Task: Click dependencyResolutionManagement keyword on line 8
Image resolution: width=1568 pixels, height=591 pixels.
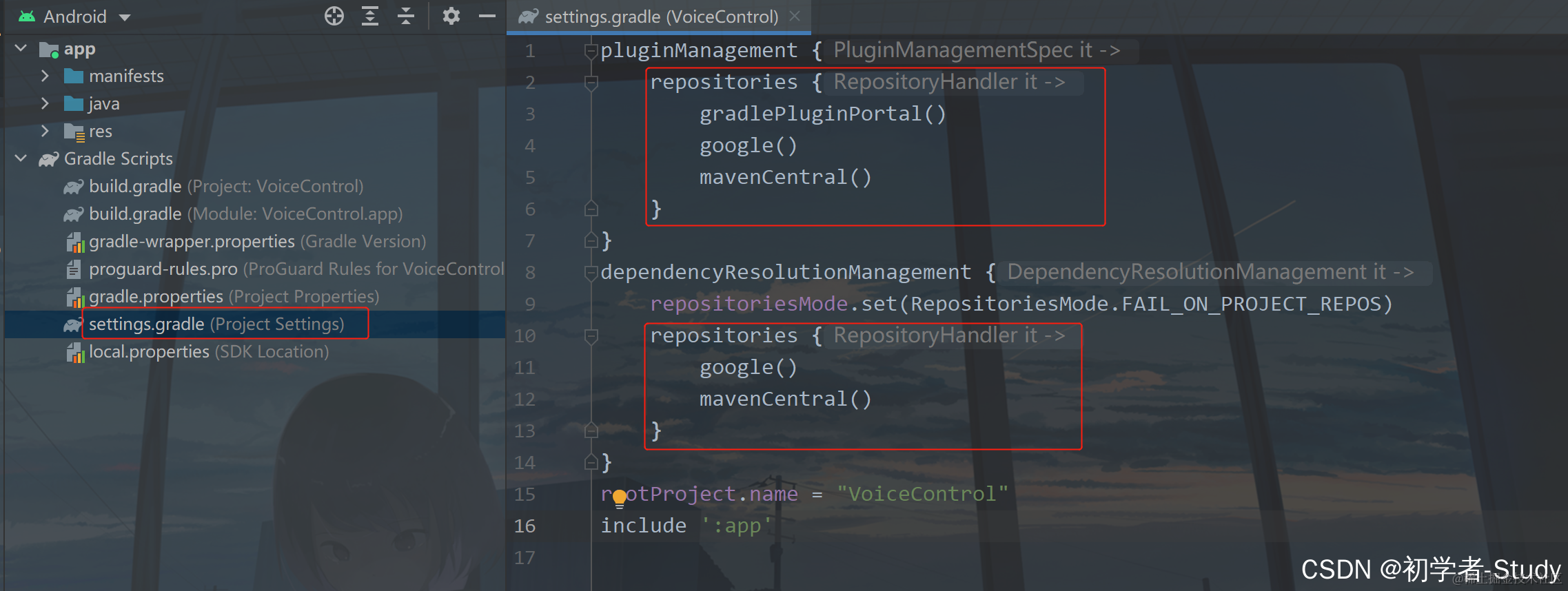Action: pos(786,272)
